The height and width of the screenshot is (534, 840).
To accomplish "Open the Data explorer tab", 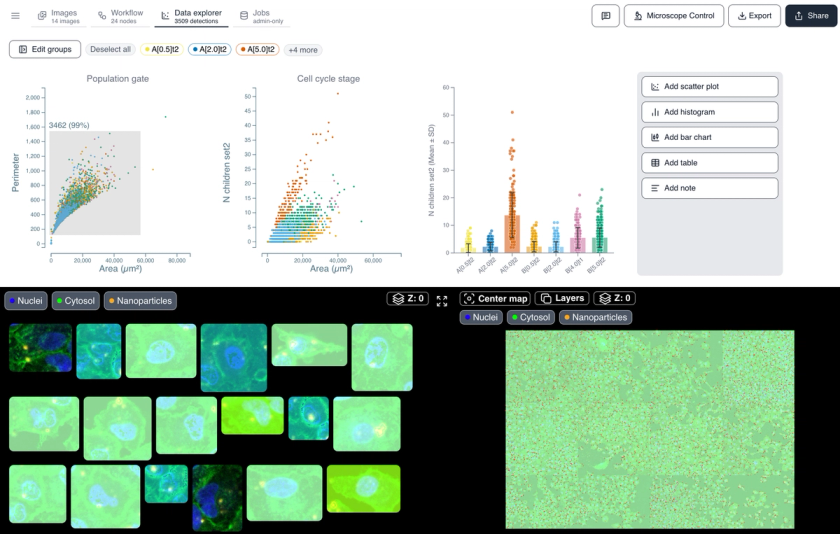I will pyautogui.click(x=192, y=17).
